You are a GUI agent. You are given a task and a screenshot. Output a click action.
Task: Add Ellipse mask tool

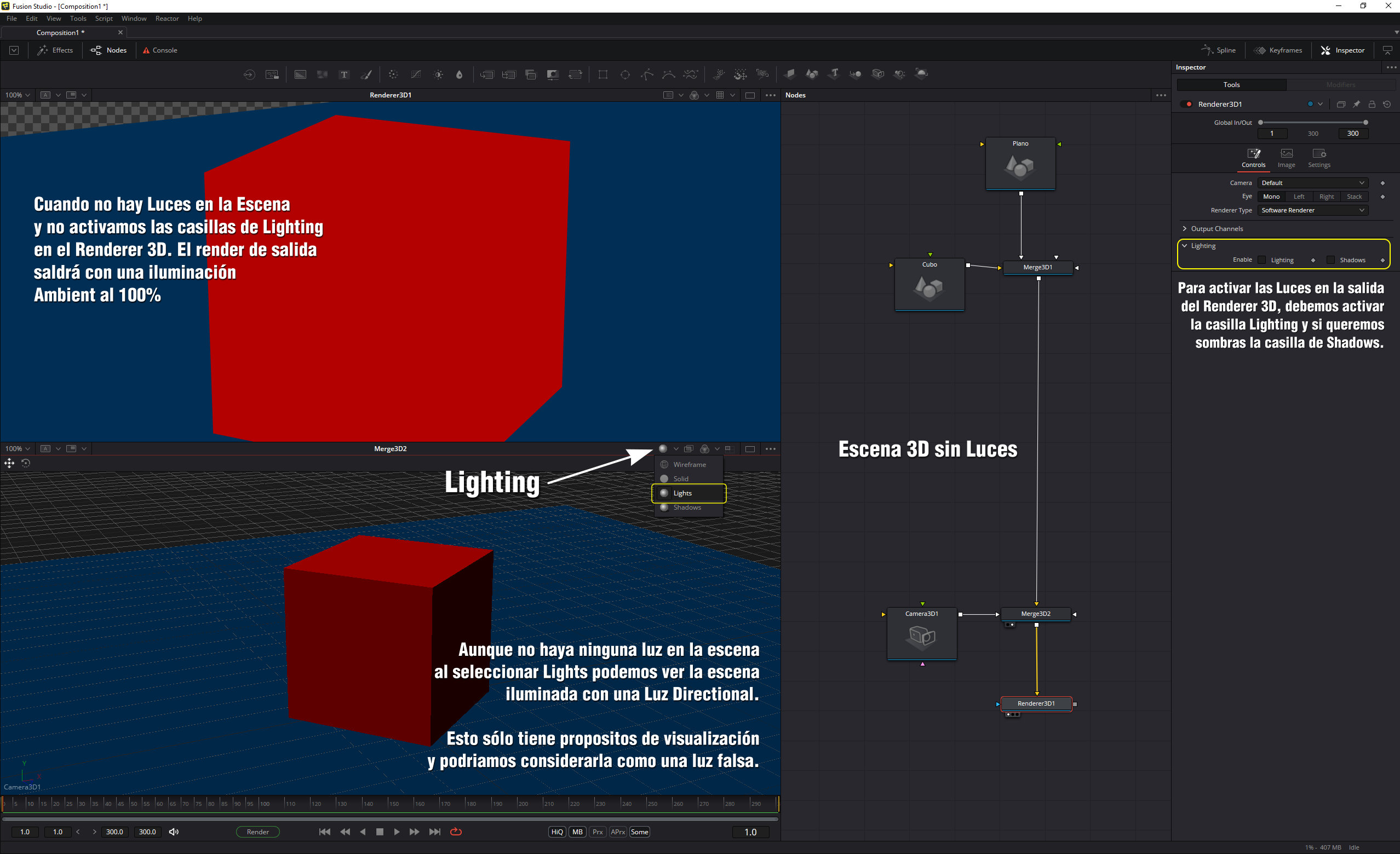[625, 74]
